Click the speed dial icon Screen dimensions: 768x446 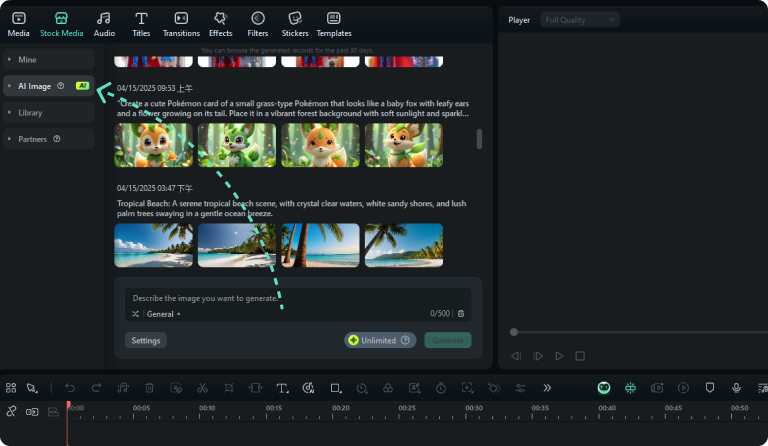(x=361, y=388)
